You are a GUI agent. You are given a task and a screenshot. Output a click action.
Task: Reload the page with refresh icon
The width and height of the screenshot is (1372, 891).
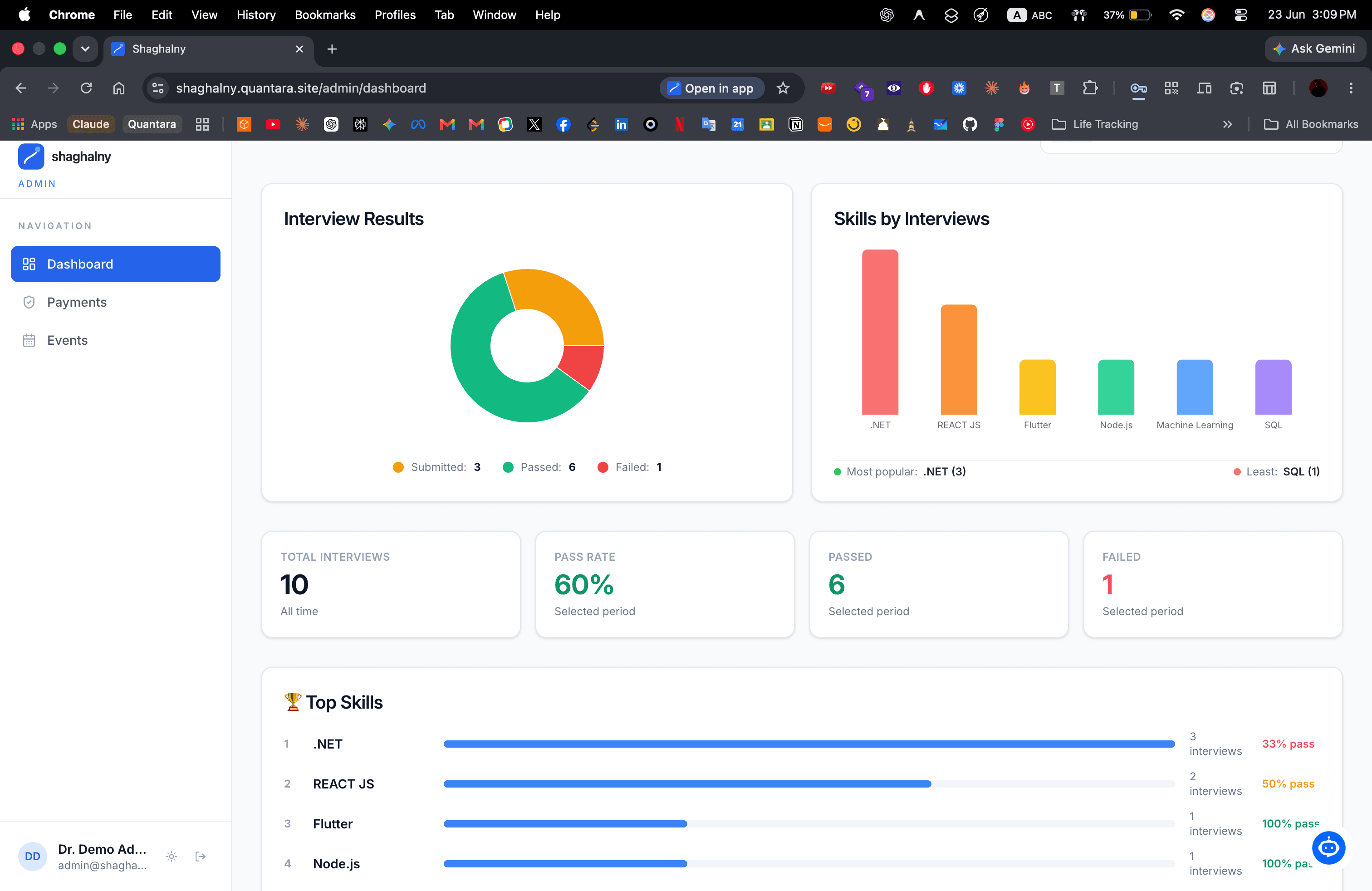point(87,88)
